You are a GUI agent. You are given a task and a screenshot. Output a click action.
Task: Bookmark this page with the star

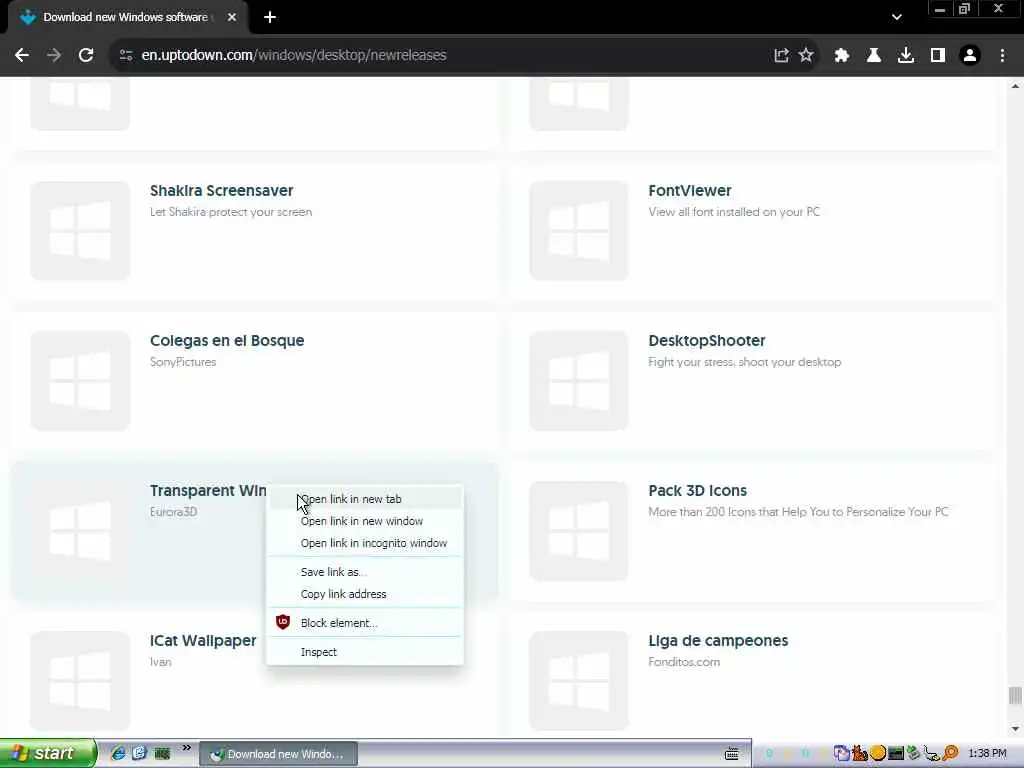click(806, 56)
